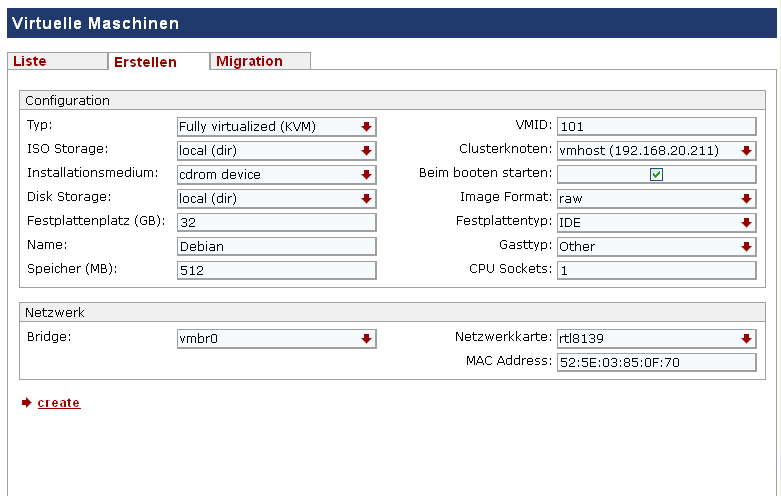
Task: Expand the Disk Storage dropdown arrow
Action: (367, 199)
